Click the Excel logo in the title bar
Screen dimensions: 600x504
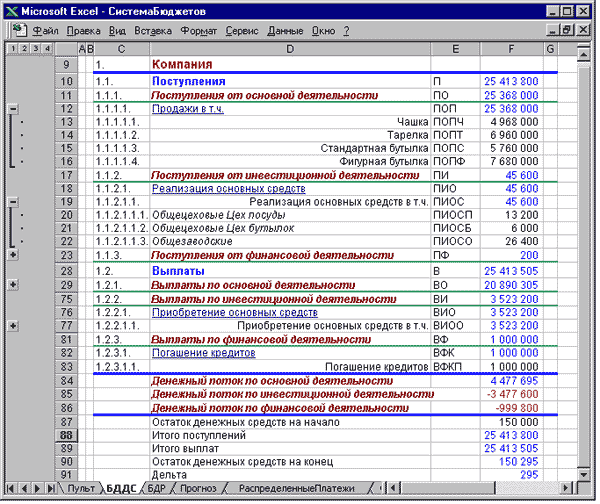[x=12, y=11]
